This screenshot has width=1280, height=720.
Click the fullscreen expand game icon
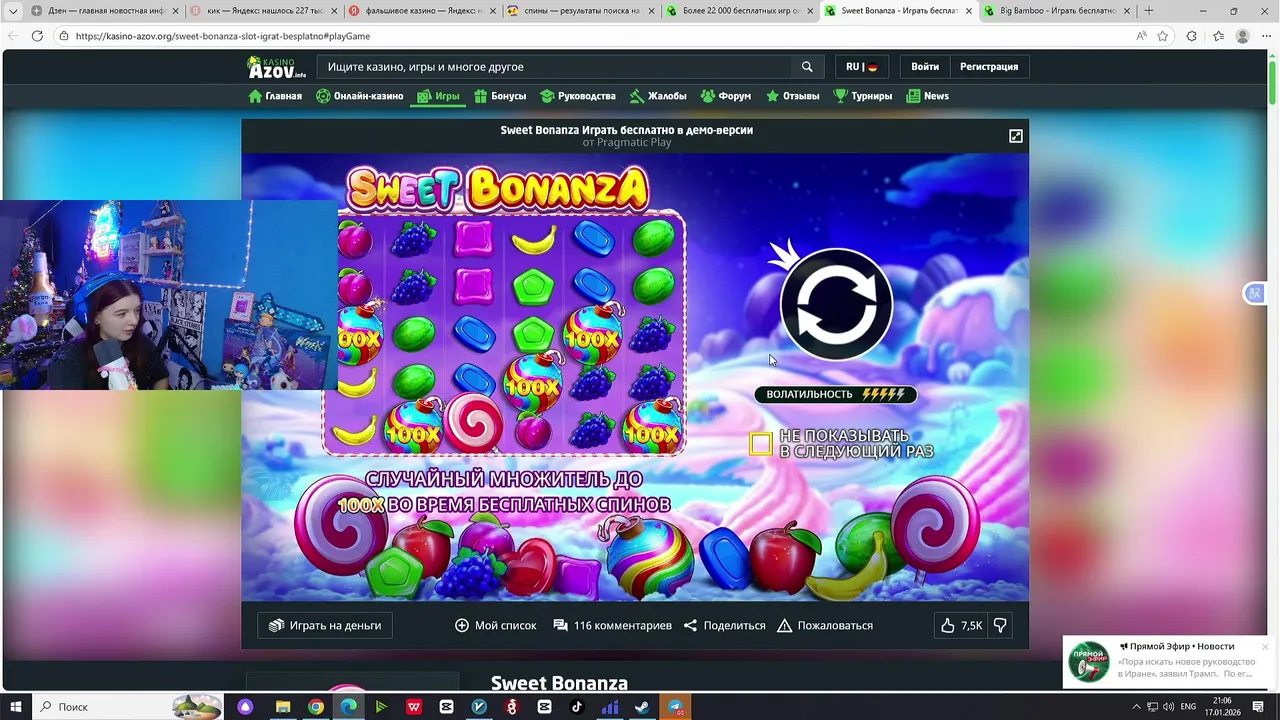pyautogui.click(x=1015, y=136)
